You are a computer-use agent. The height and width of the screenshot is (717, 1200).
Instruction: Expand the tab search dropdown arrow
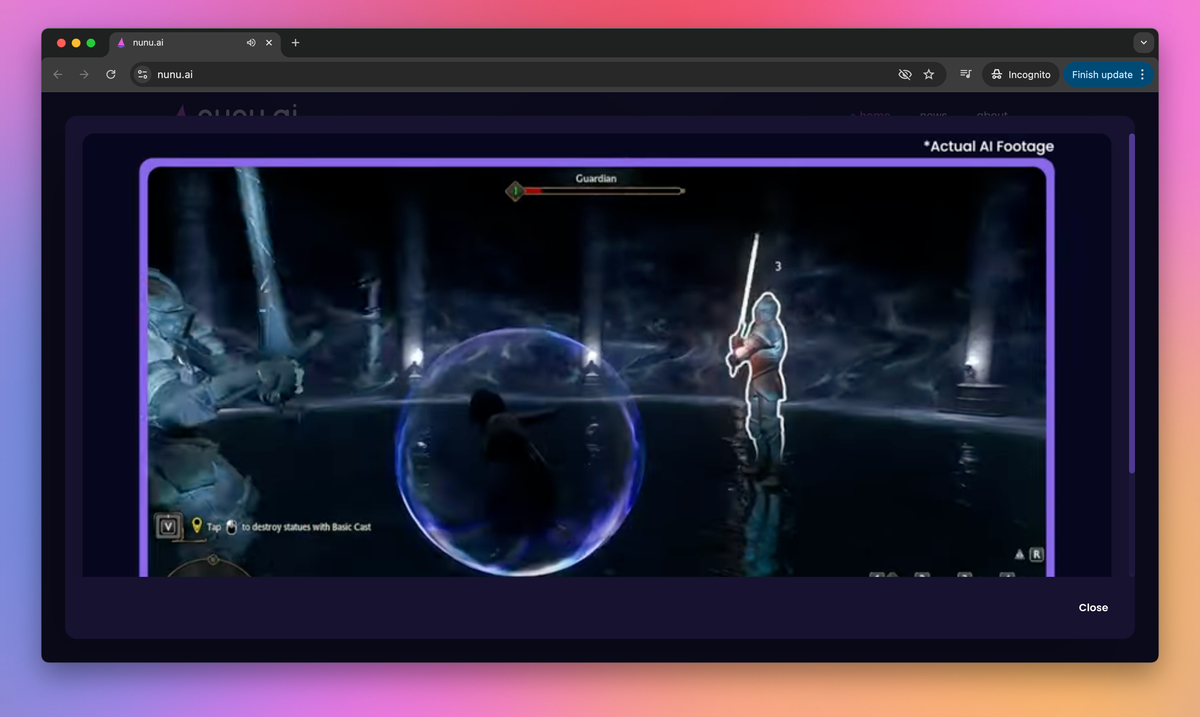pos(1144,43)
